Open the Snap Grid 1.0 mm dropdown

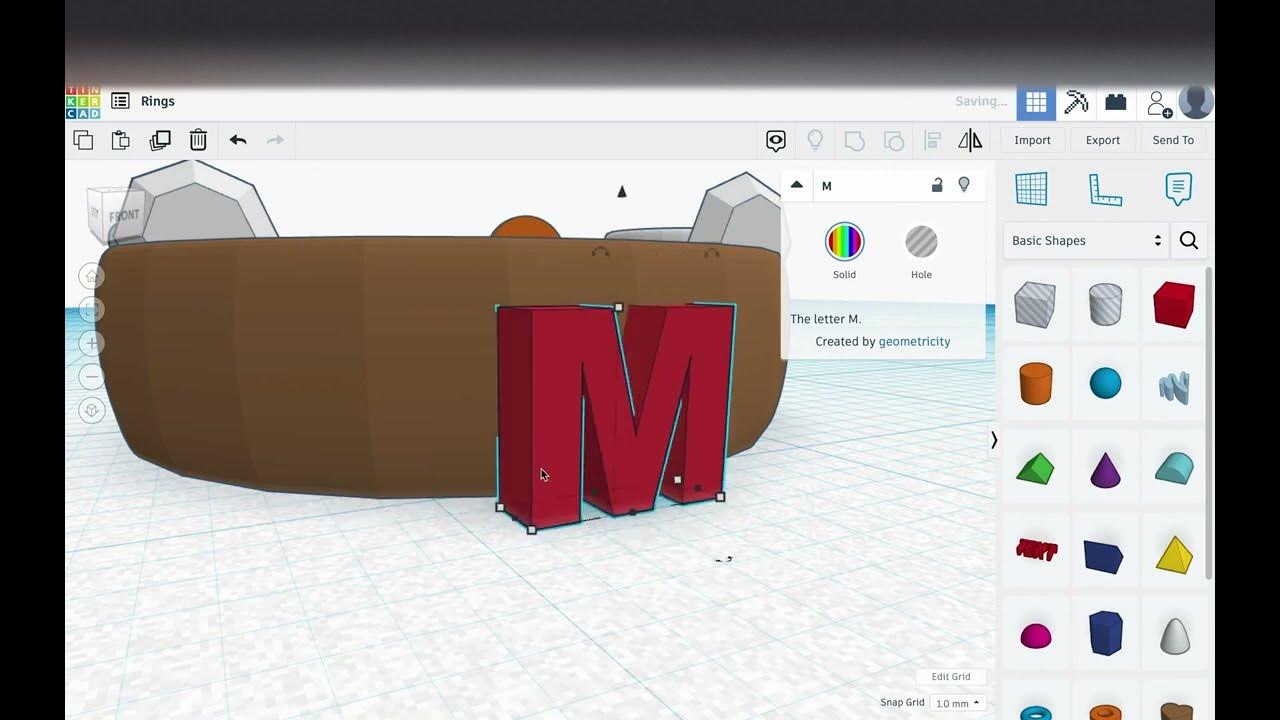point(958,703)
